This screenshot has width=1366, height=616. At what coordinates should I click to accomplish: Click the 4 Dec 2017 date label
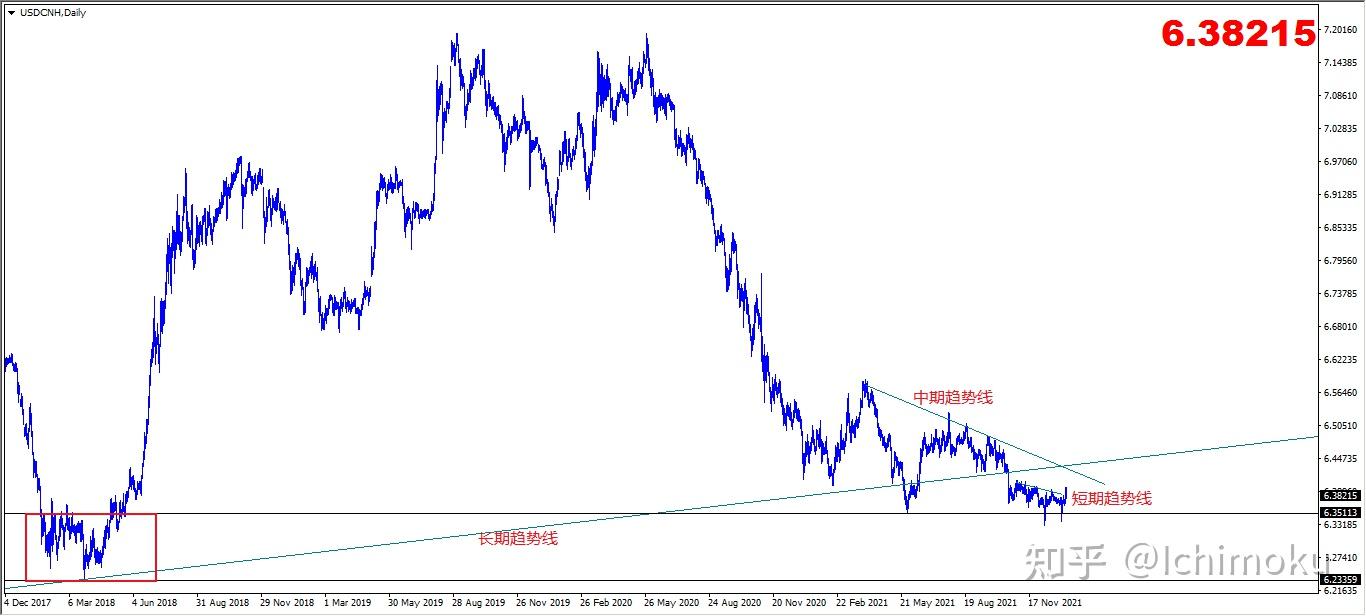click(x=28, y=604)
